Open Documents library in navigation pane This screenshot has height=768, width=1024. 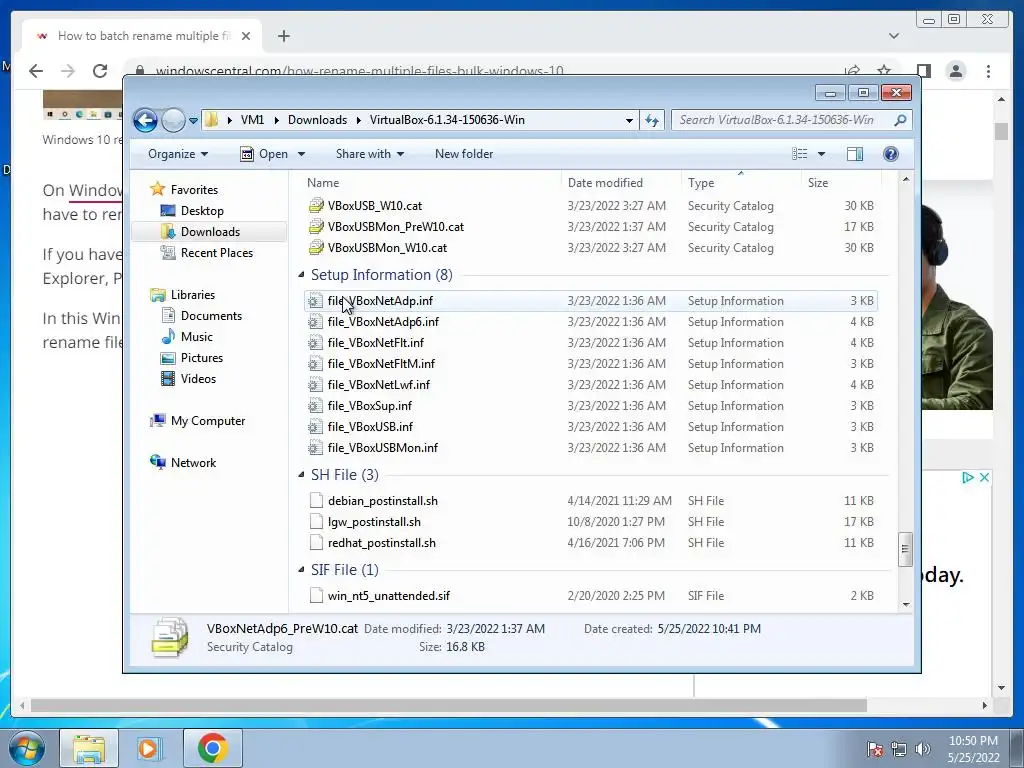[211, 315]
